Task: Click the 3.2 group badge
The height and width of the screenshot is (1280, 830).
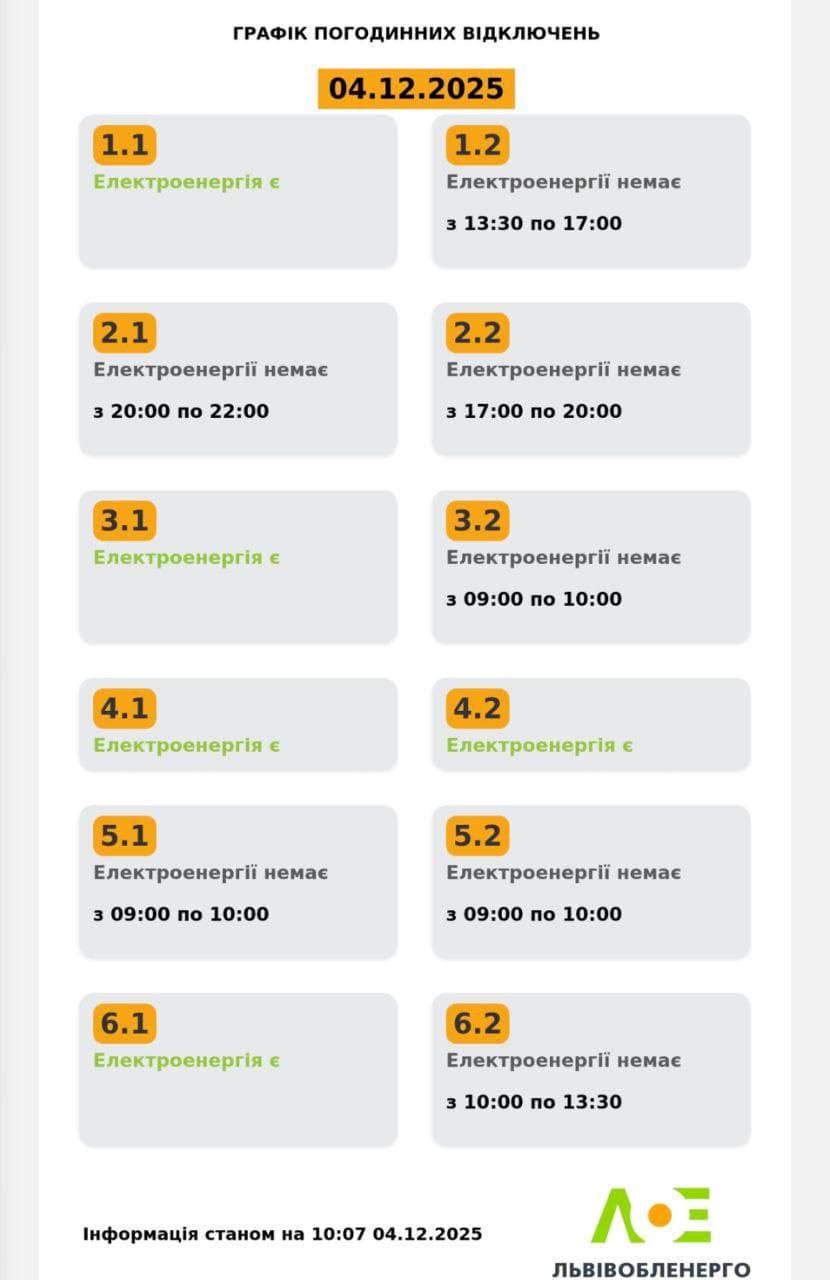Action: (477, 521)
